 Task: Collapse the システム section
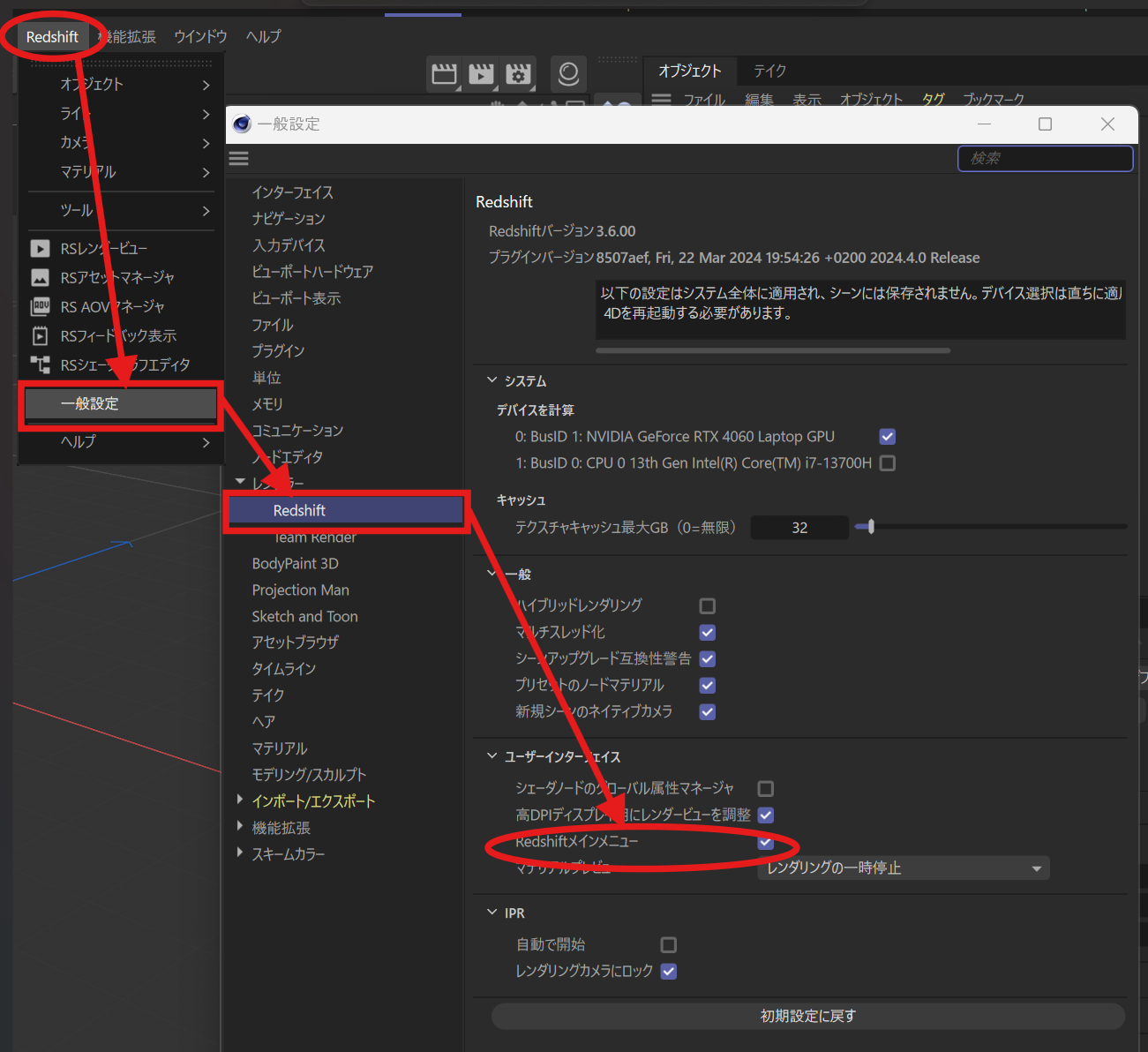point(492,380)
